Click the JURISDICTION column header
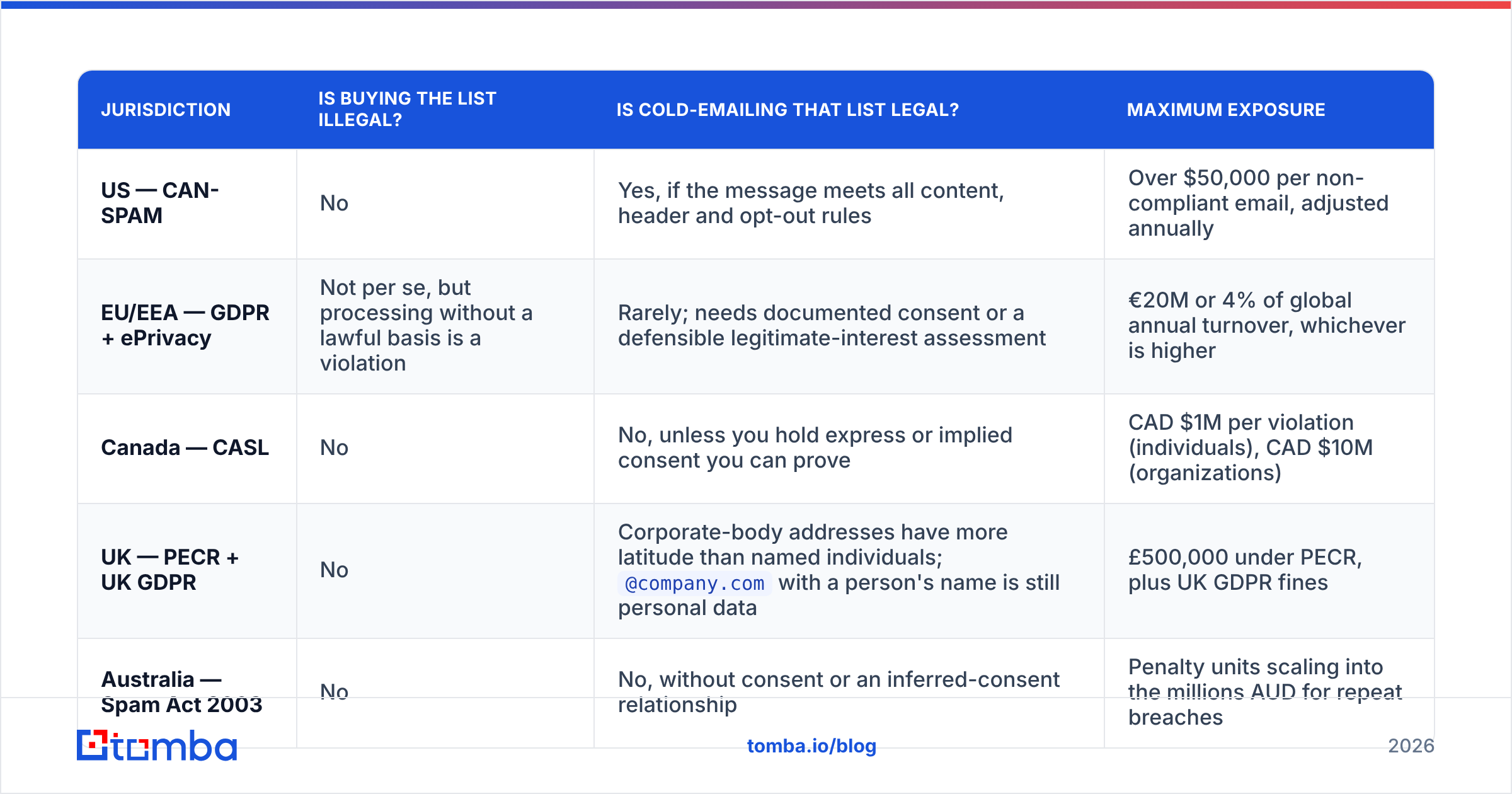 click(x=166, y=110)
